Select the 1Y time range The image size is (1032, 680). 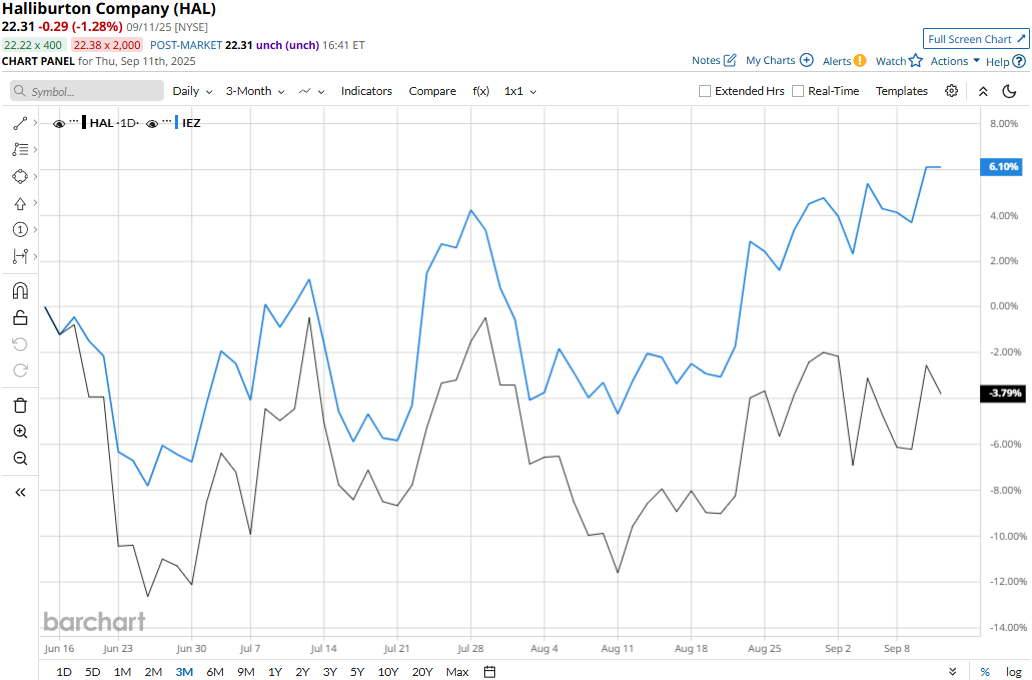pos(275,671)
